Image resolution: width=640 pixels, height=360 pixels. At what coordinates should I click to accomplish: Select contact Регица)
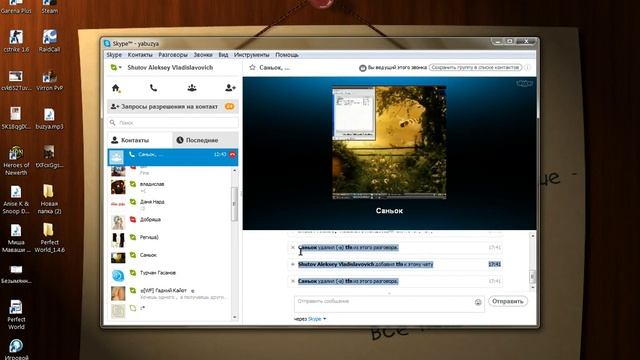169,240
